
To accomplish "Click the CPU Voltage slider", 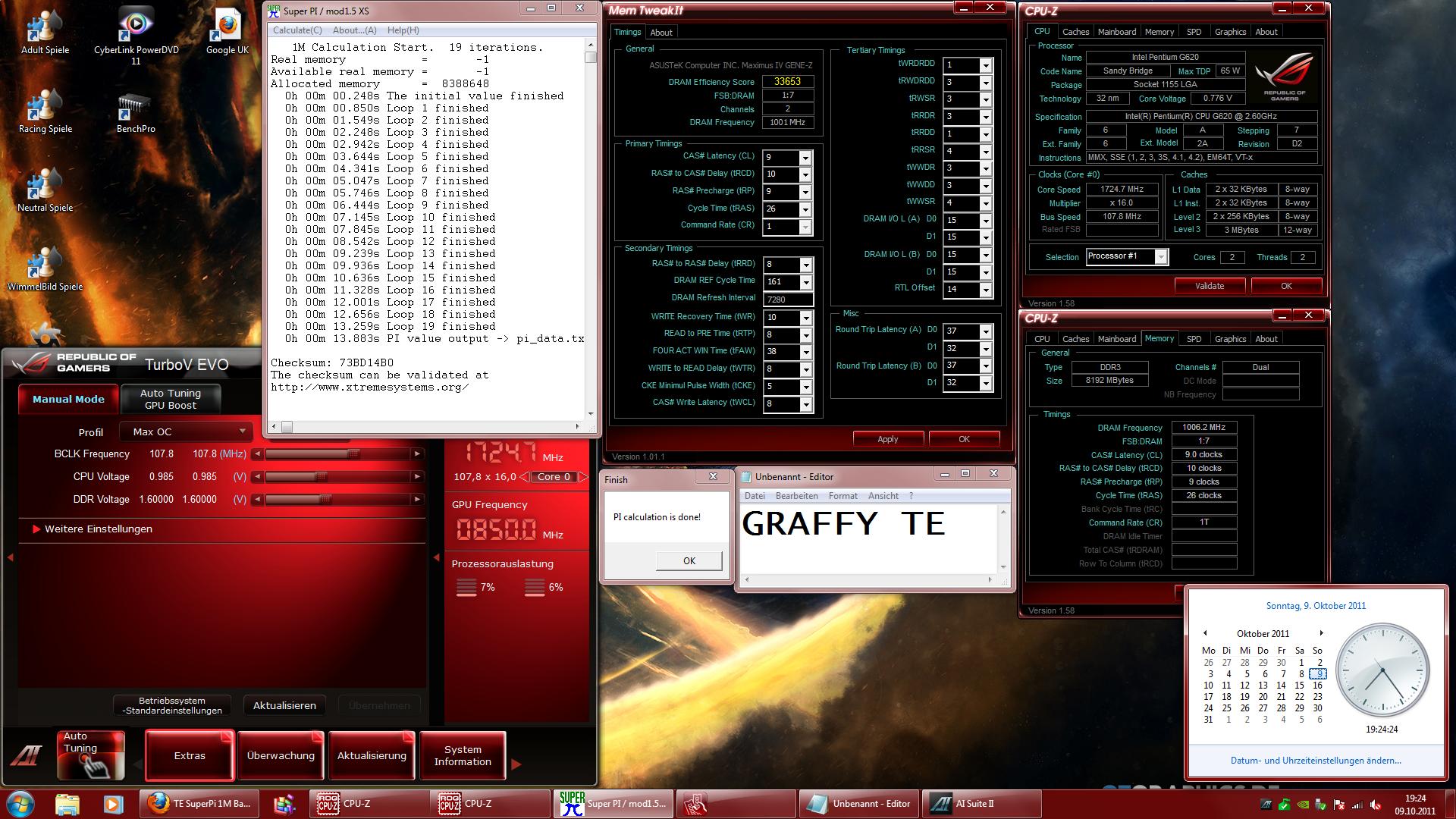I will tap(337, 477).
